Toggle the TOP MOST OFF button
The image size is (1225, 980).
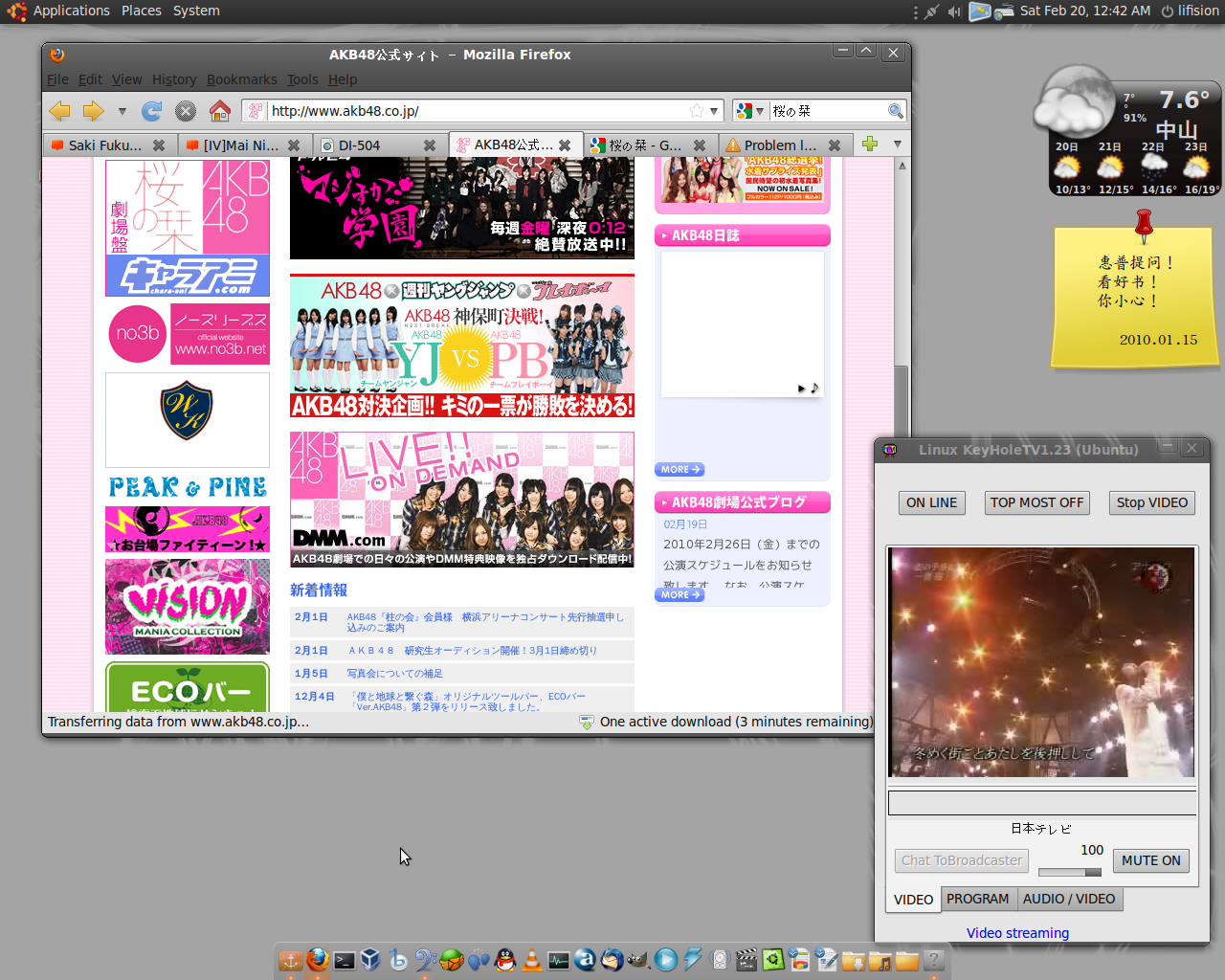1036,502
